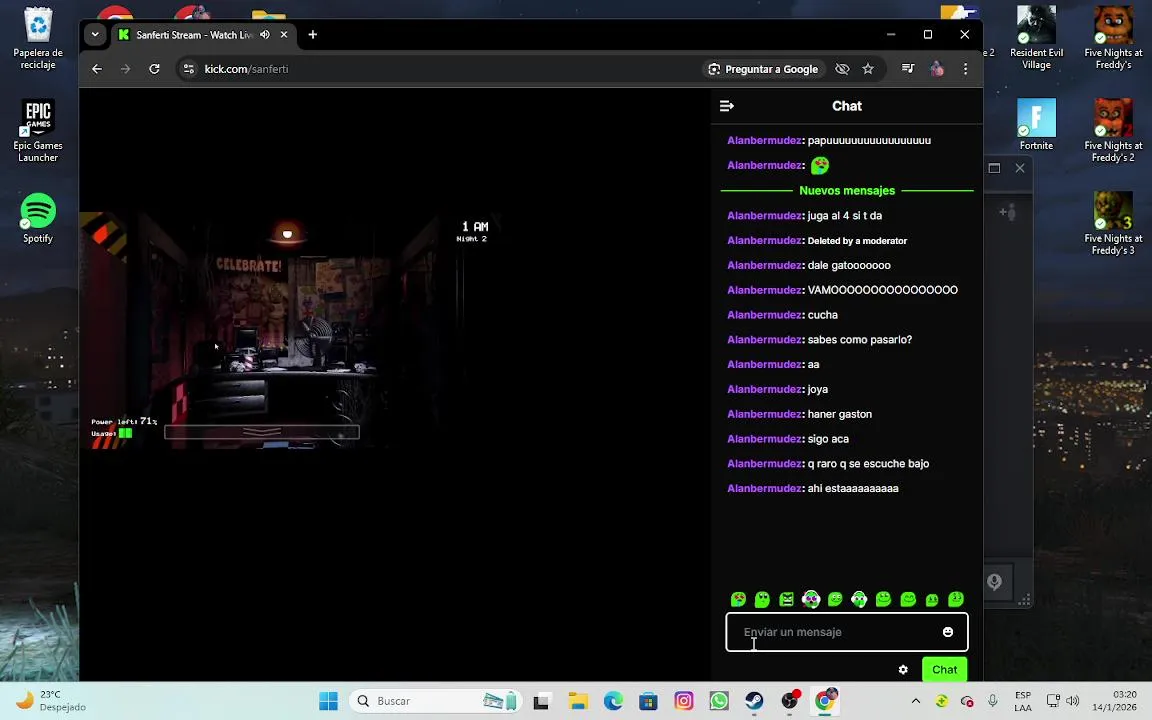Open the media control icon in Chrome toolbar
1152x720 pixels.
pos(908,68)
